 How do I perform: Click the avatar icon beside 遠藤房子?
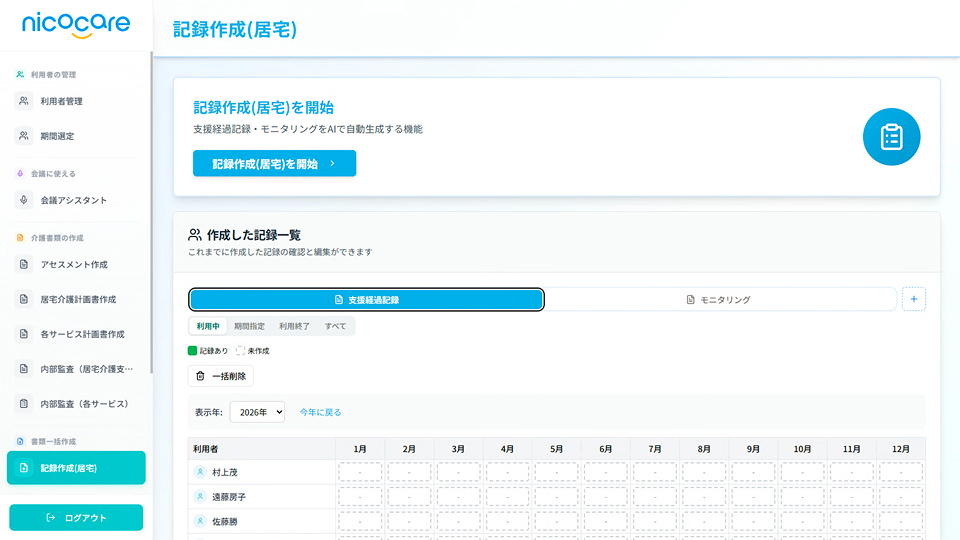(x=200, y=497)
